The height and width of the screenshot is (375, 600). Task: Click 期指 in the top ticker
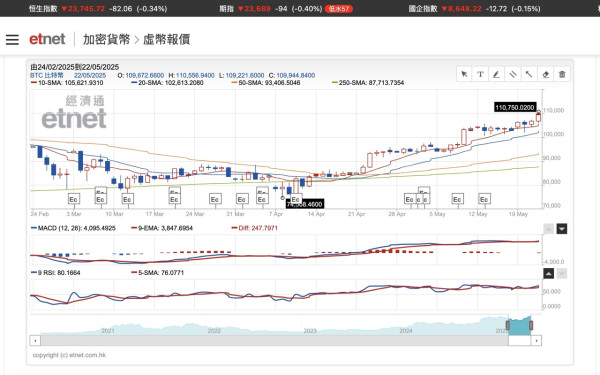point(227,8)
